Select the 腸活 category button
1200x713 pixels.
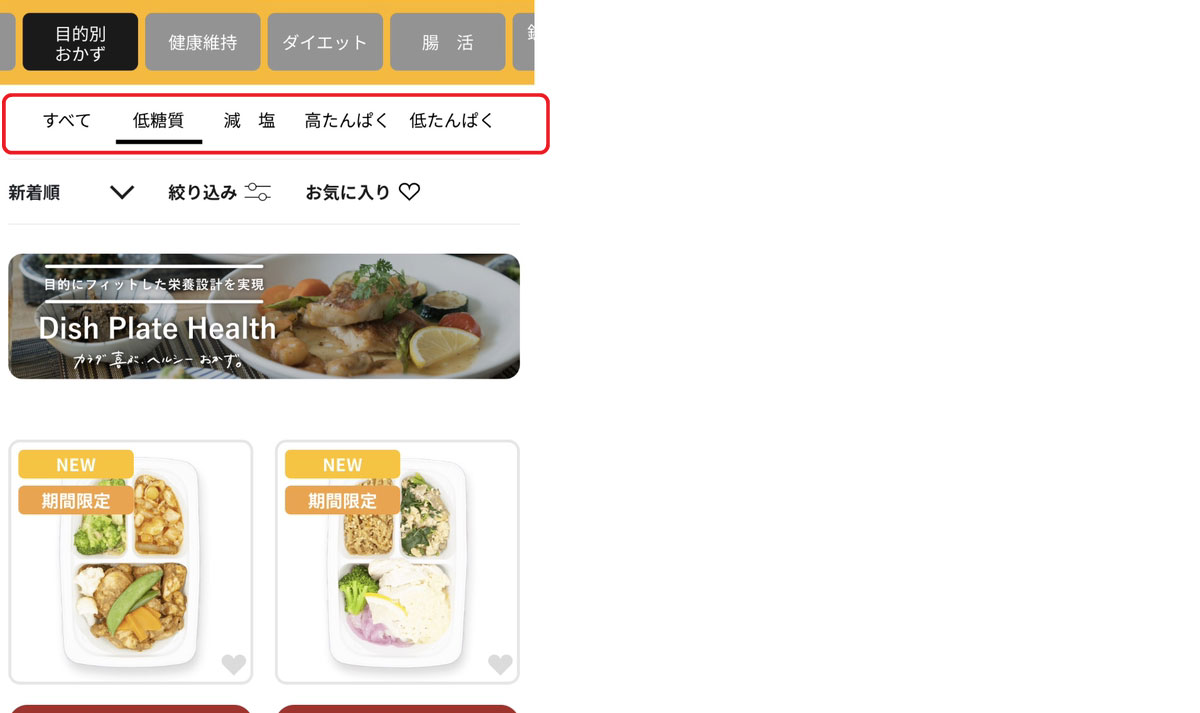[447, 42]
